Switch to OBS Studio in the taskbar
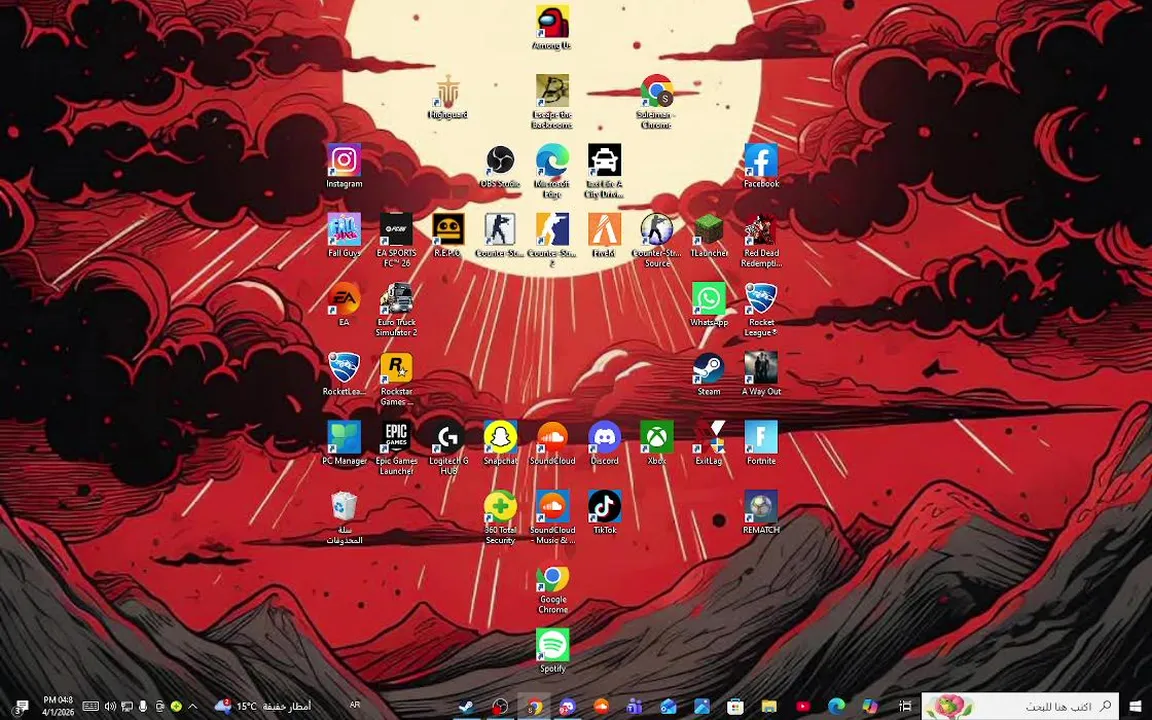The image size is (1152, 720). [x=500, y=707]
